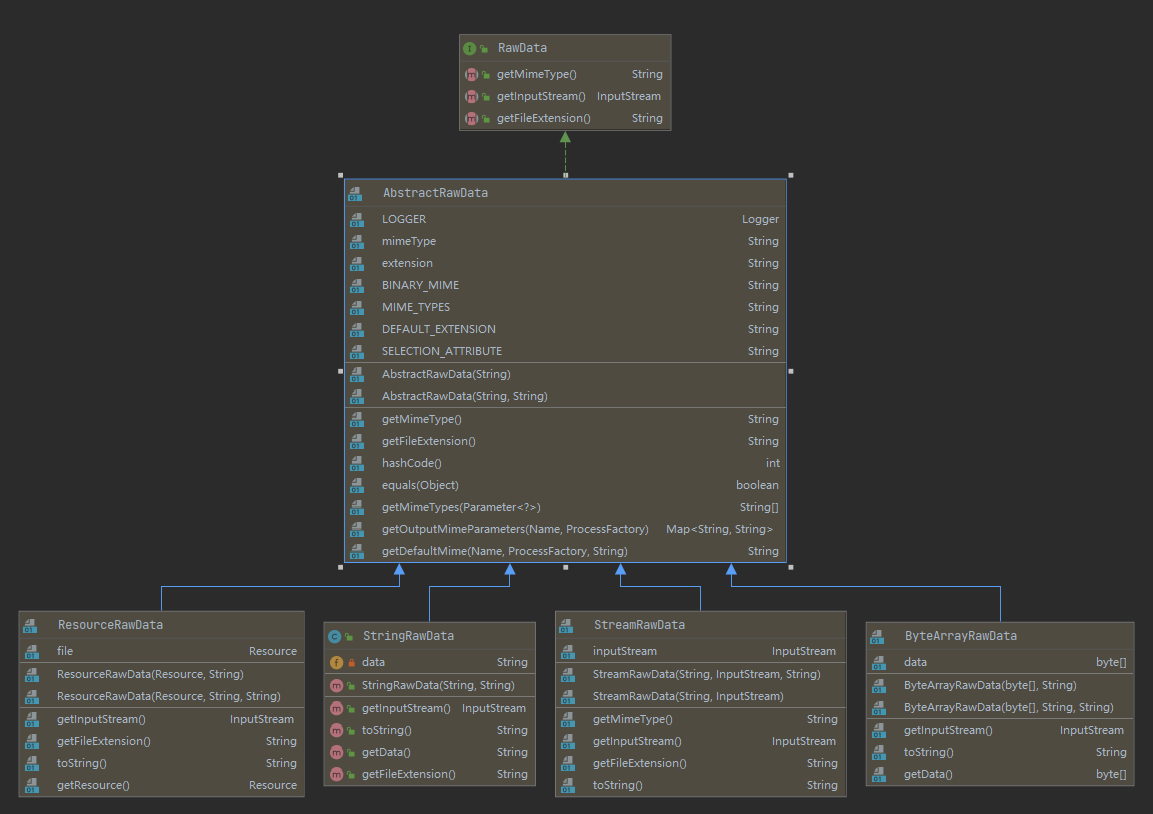
Task: Select the StreamRawData class node title
Action: (x=639, y=625)
